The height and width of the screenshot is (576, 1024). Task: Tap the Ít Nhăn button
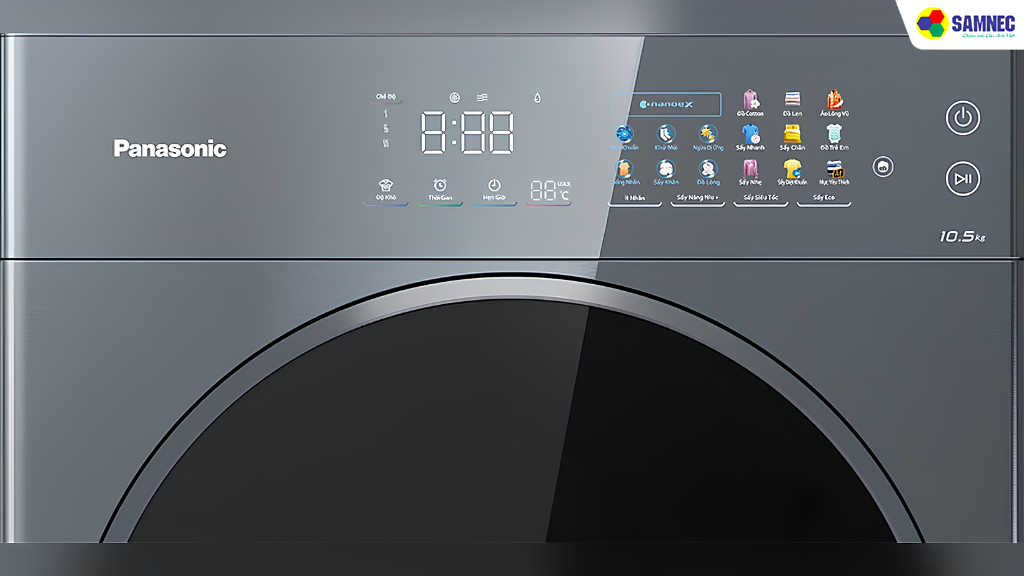pyautogui.click(x=635, y=200)
